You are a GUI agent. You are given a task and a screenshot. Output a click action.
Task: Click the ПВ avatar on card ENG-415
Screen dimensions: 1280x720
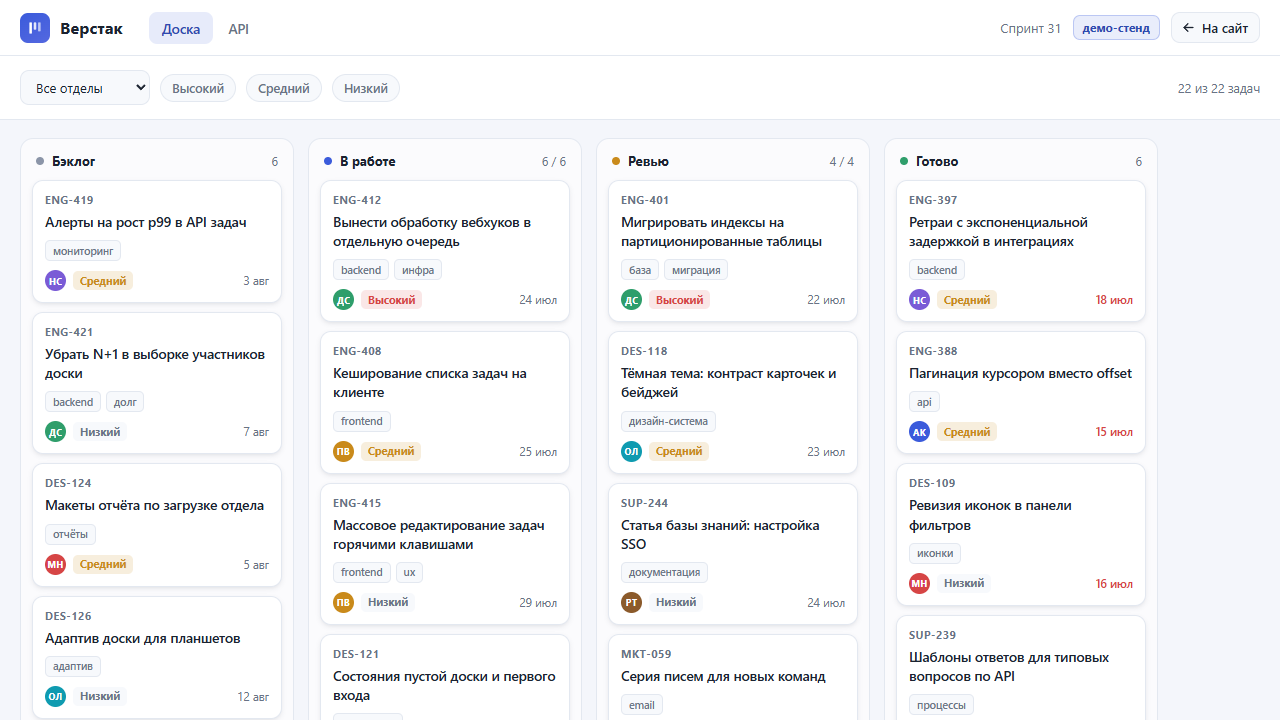click(x=344, y=602)
